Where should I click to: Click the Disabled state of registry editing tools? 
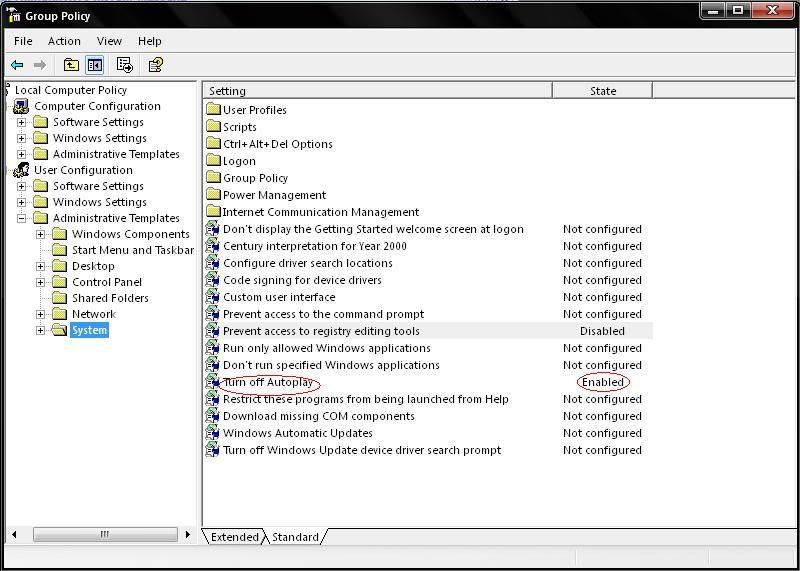coord(603,331)
